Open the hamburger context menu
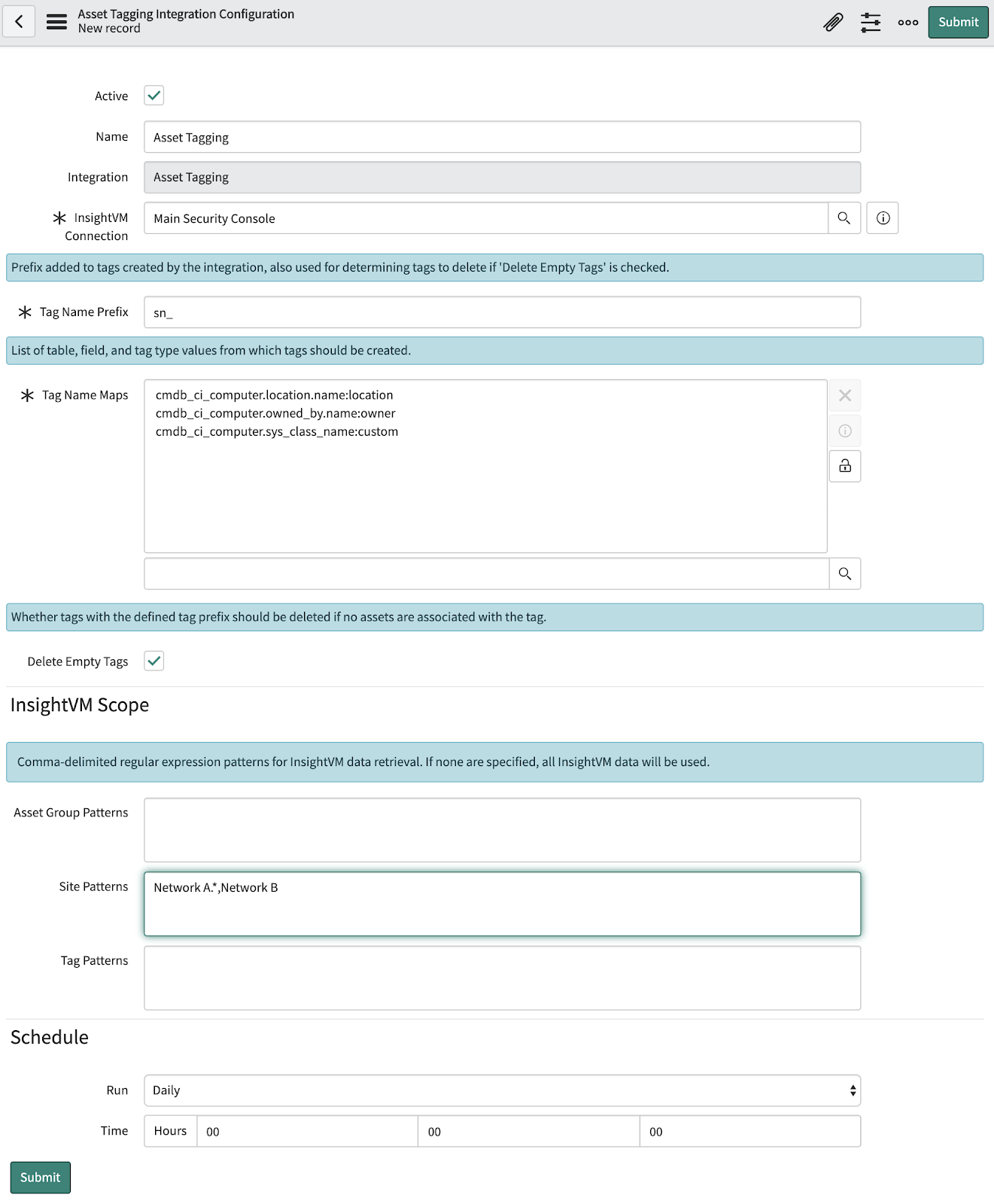This screenshot has width=994, height=1204. (x=56, y=22)
